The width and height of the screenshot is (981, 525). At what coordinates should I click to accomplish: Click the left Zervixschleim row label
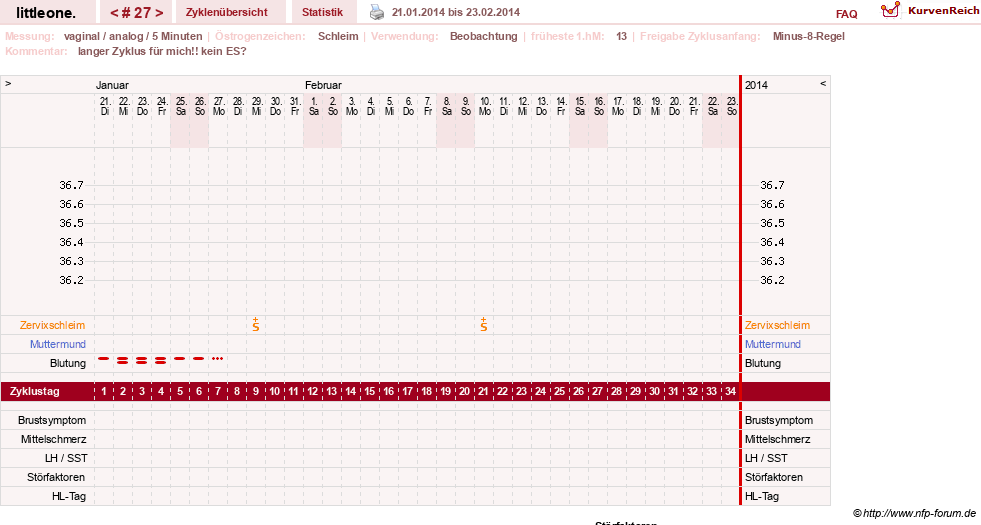(x=53, y=325)
